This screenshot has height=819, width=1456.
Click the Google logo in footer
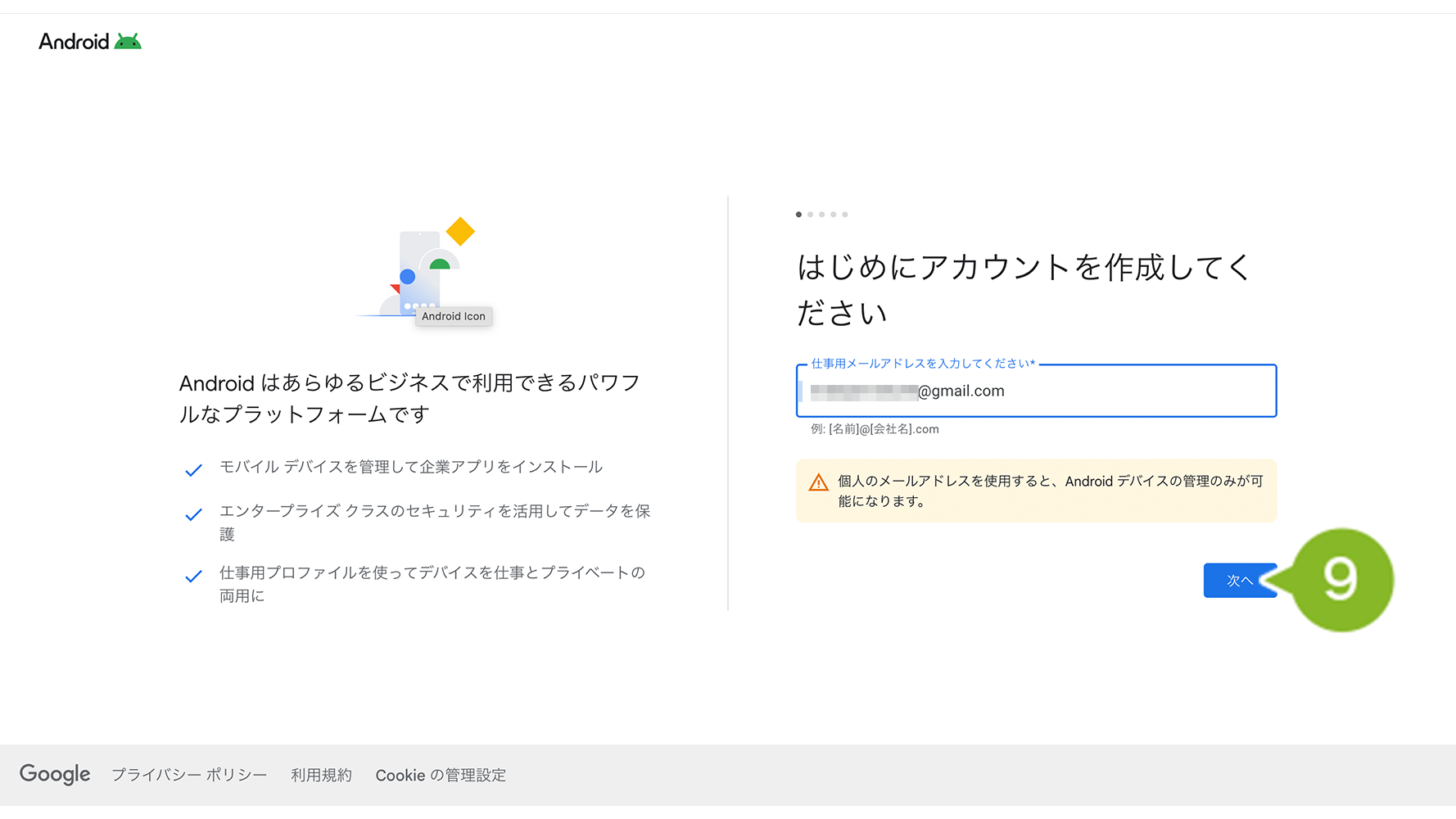[x=55, y=775]
